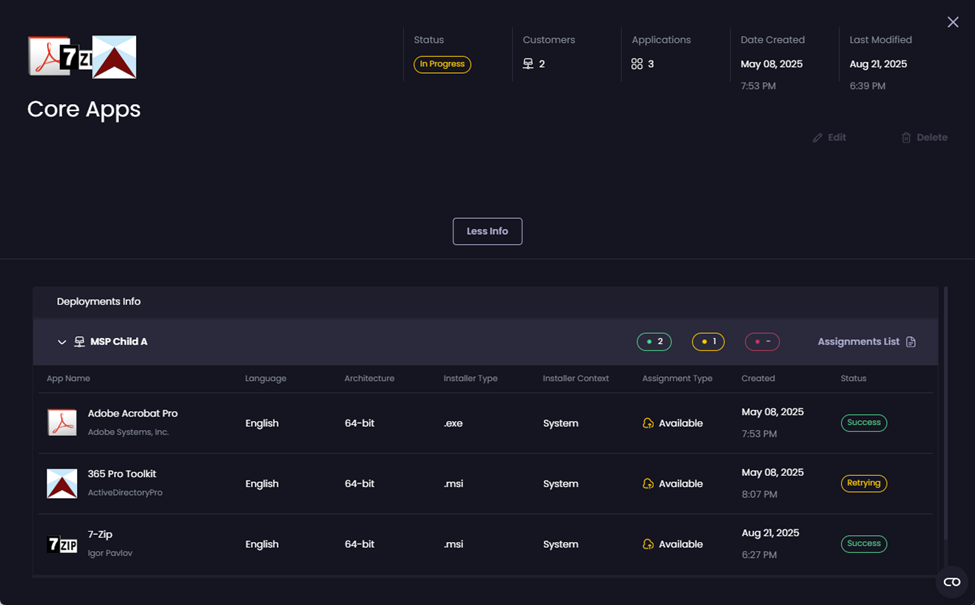Click the Status column header
Image resolution: width=975 pixels, height=605 pixels.
[853, 379]
